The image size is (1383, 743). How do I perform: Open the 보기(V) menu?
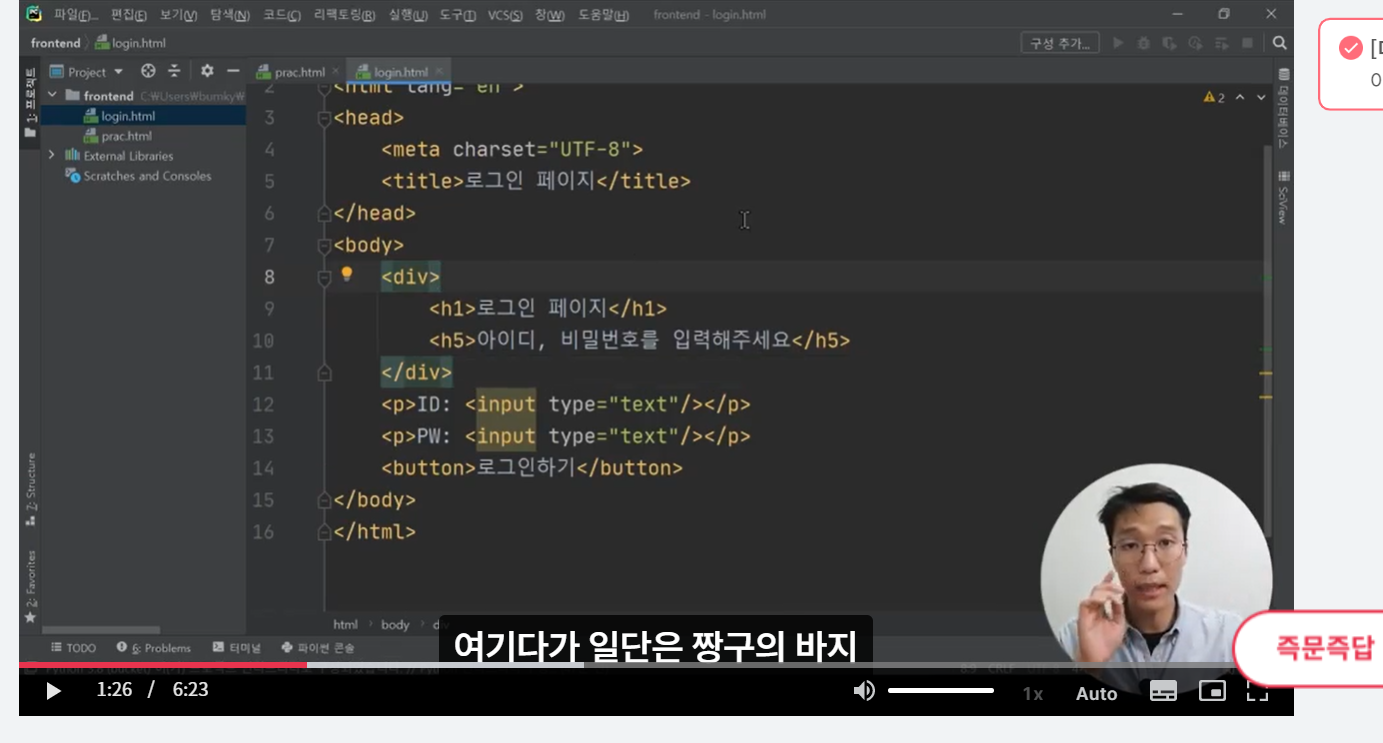[180, 15]
